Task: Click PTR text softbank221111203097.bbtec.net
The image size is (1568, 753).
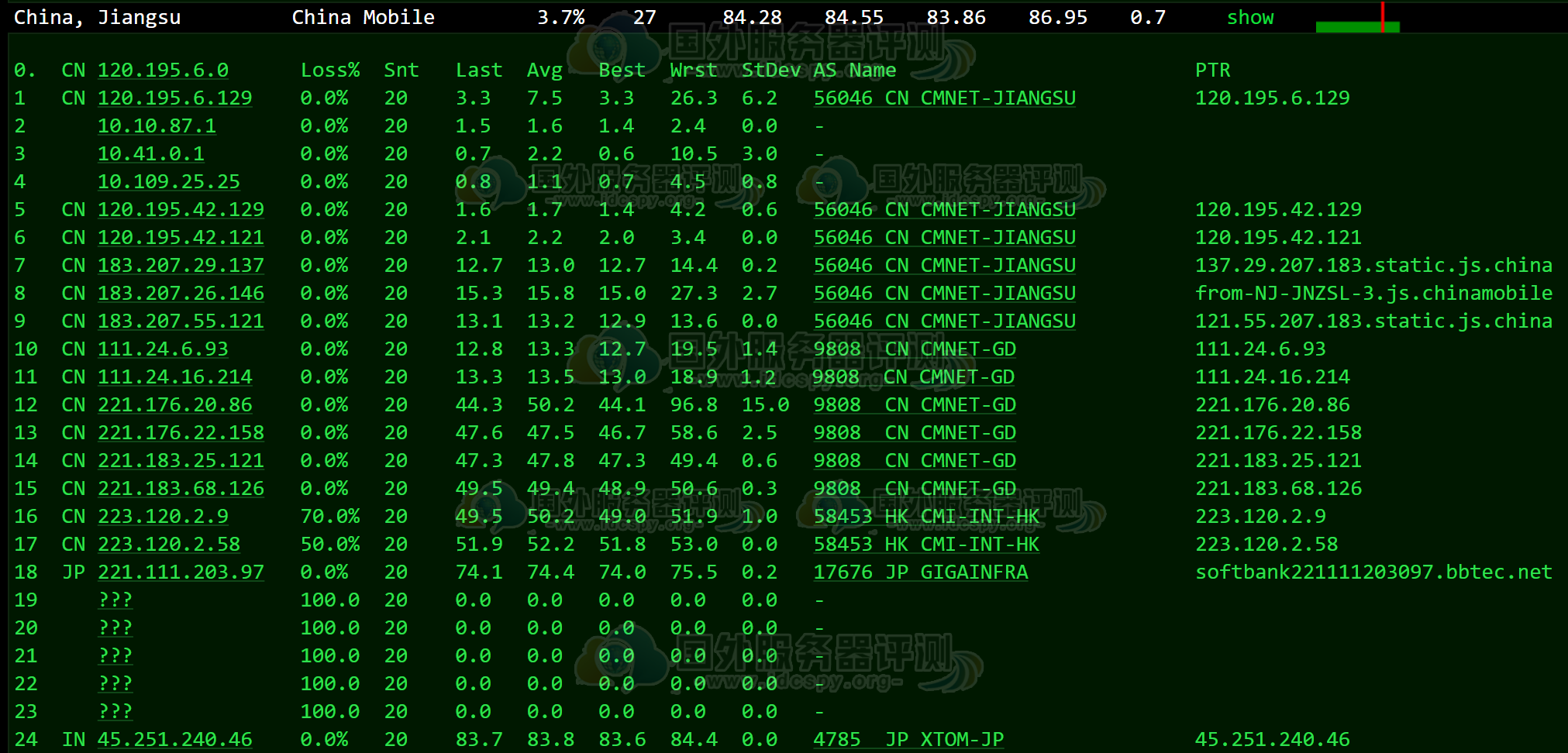Action: tap(1373, 572)
